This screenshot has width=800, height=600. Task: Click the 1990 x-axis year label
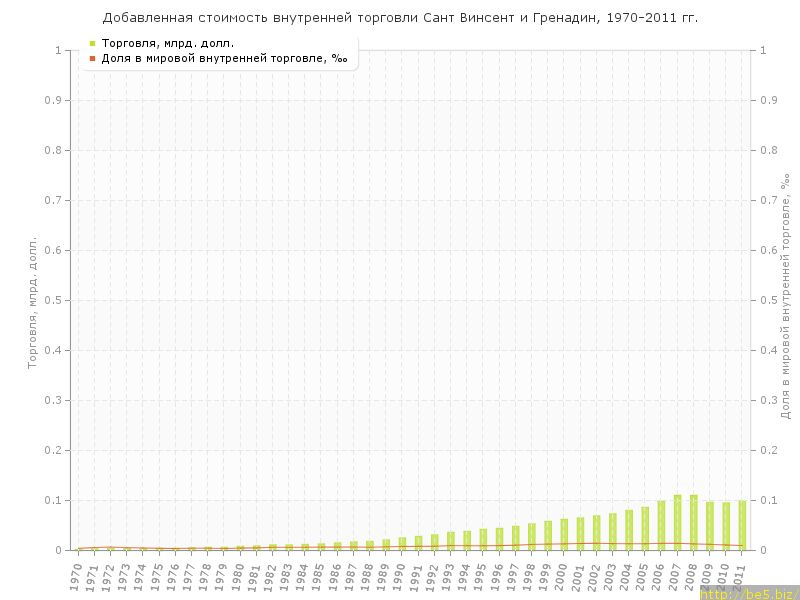point(399,576)
